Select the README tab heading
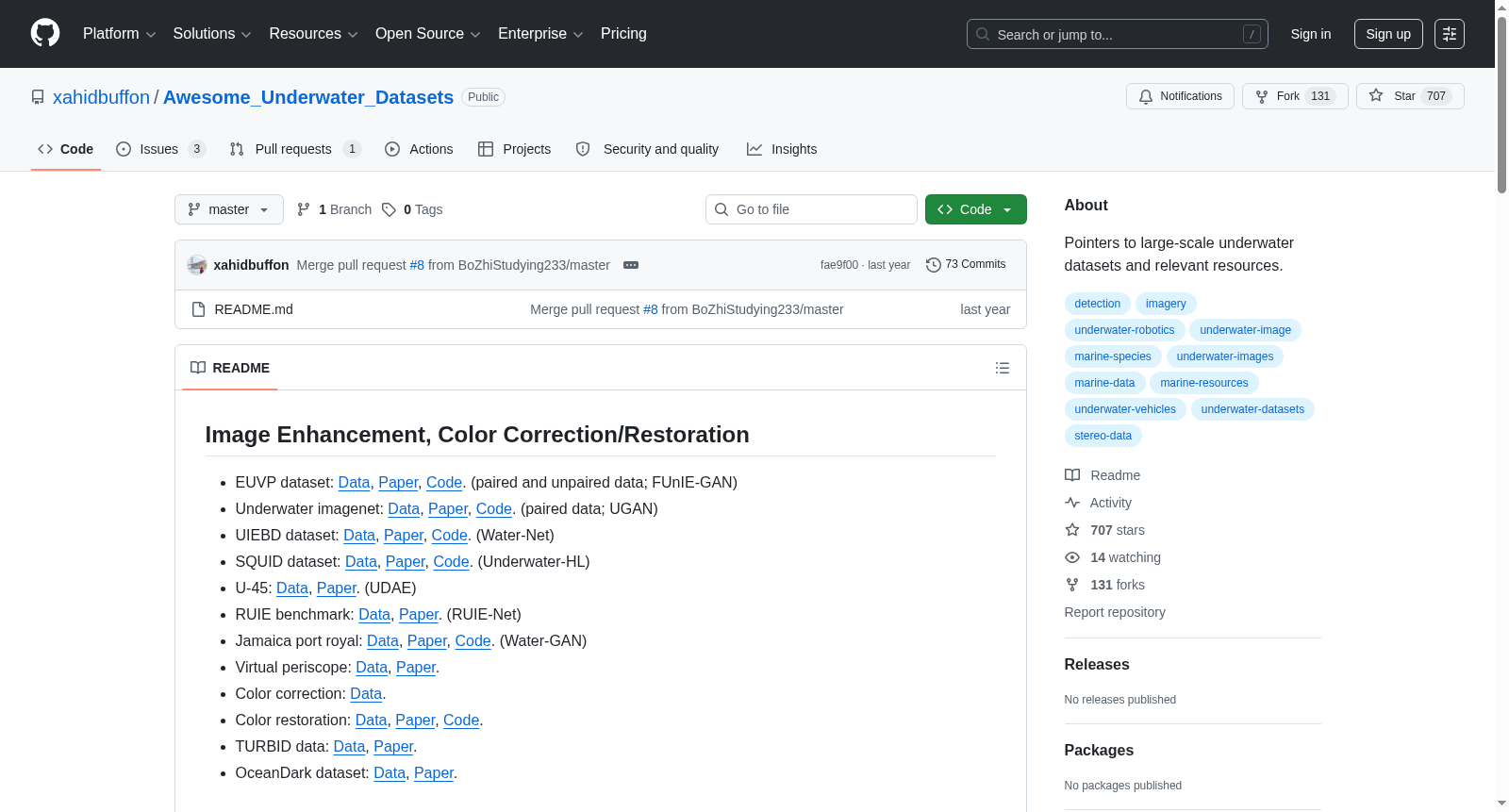Viewport: 1509px width, 812px height. point(230,368)
